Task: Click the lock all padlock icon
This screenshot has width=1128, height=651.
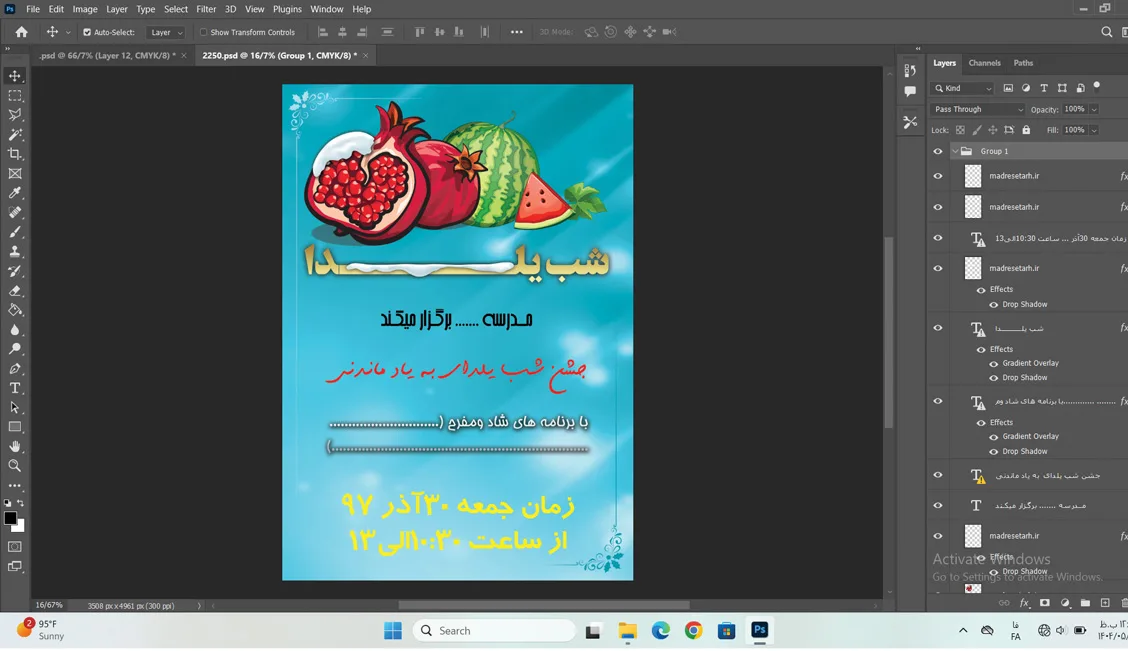Action: point(1027,130)
